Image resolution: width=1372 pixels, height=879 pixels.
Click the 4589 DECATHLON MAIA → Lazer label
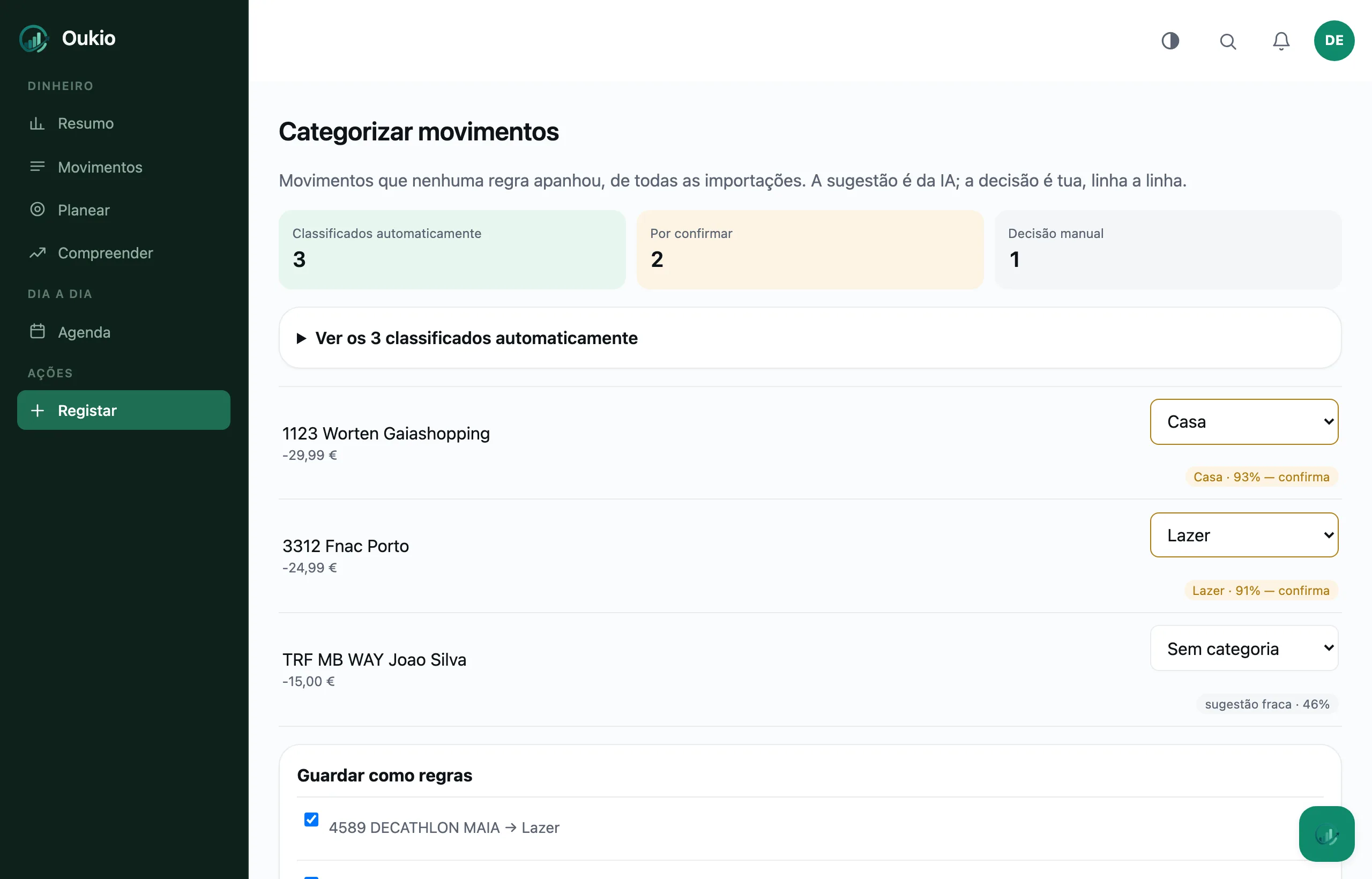pos(444,828)
